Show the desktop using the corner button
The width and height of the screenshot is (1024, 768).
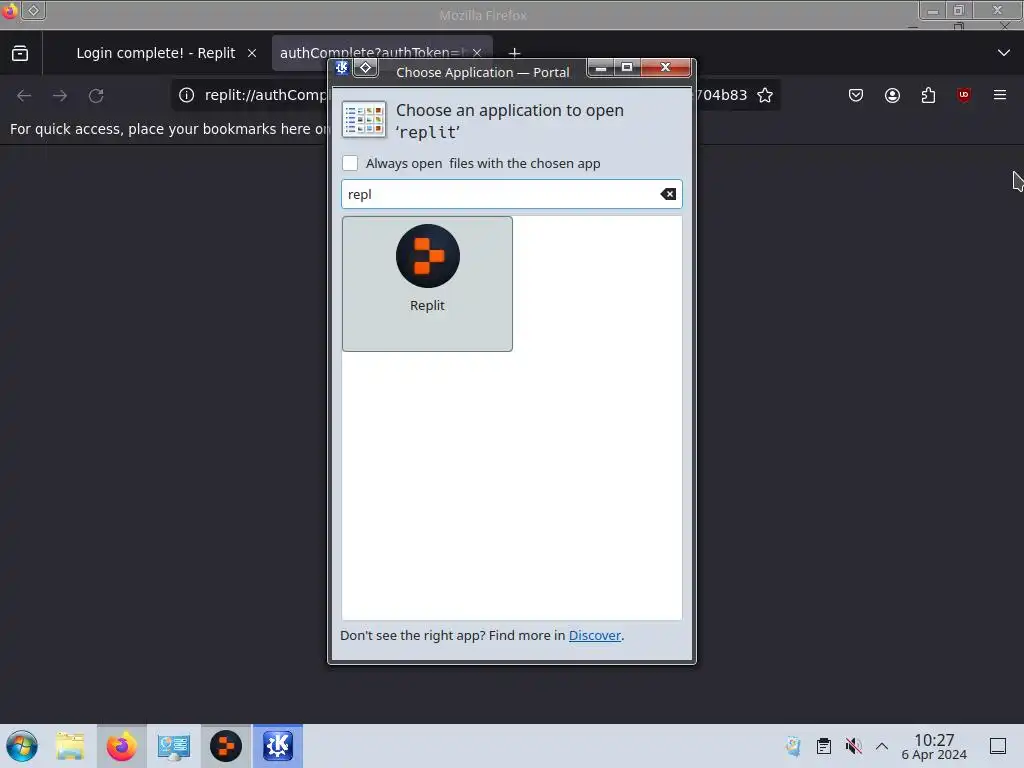(998, 746)
